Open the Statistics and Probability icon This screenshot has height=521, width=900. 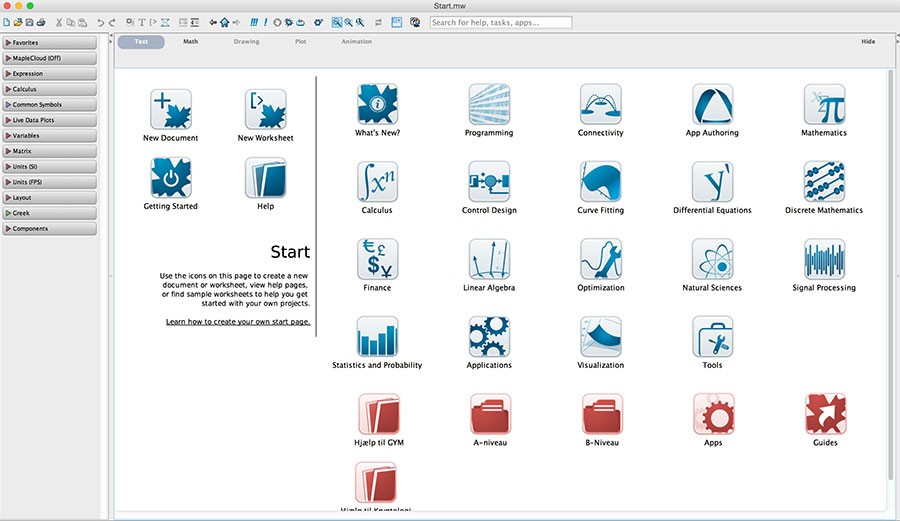(x=377, y=336)
